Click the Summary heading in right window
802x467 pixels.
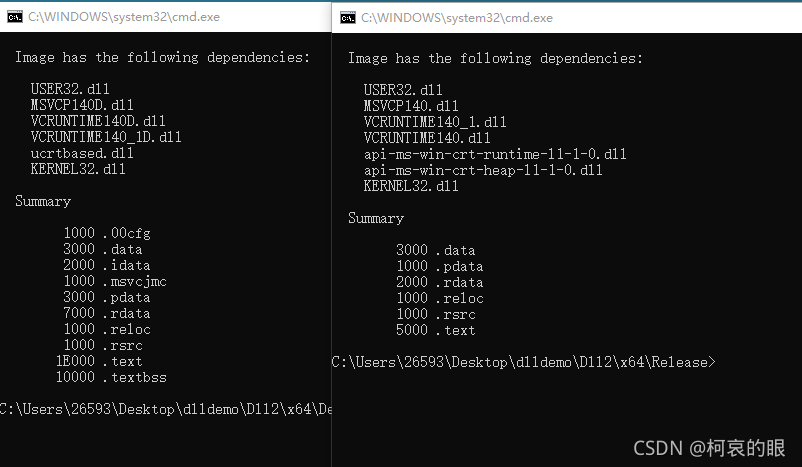point(376,218)
